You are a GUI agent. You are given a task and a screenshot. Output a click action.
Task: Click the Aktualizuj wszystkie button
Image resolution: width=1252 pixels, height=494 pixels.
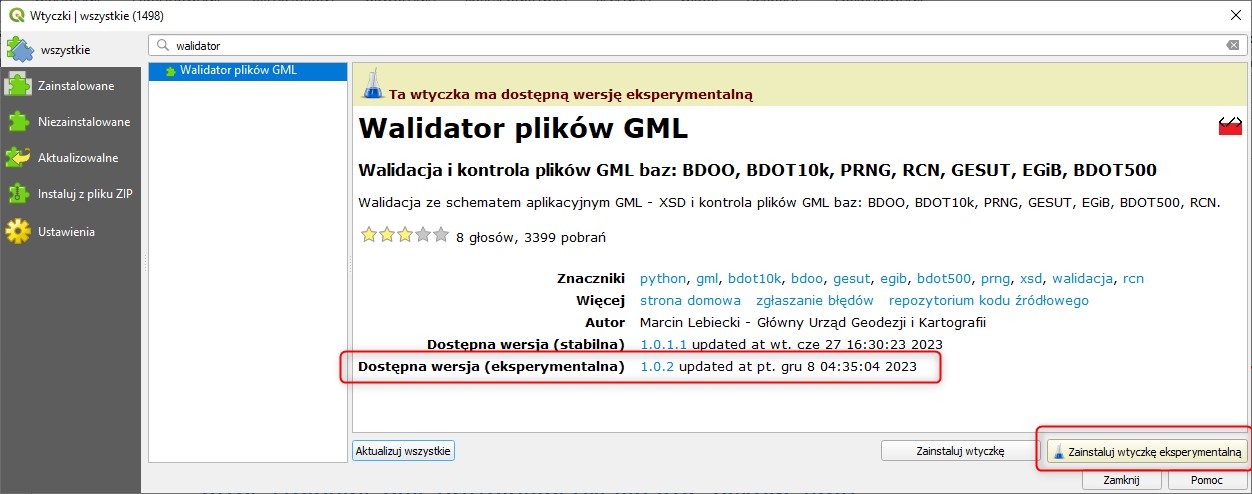point(404,451)
